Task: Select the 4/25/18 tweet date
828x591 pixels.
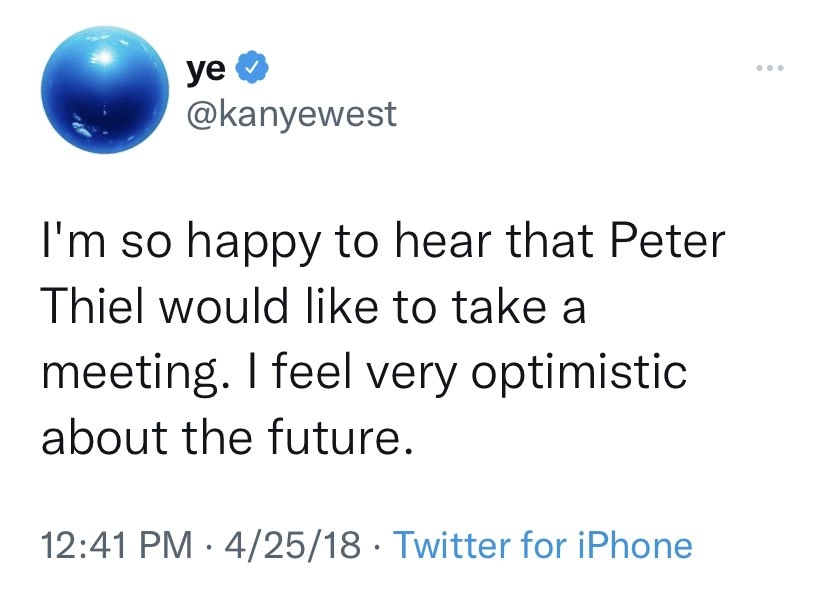Action: pos(293,545)
